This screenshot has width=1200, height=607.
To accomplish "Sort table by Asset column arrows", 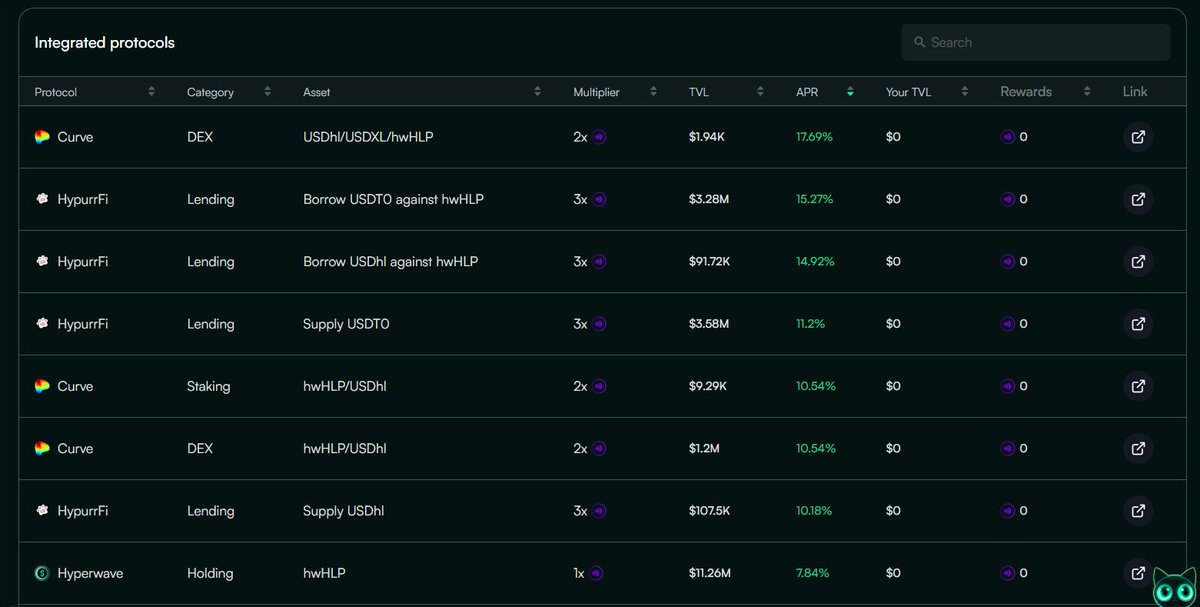I will (x=538, y=92).
